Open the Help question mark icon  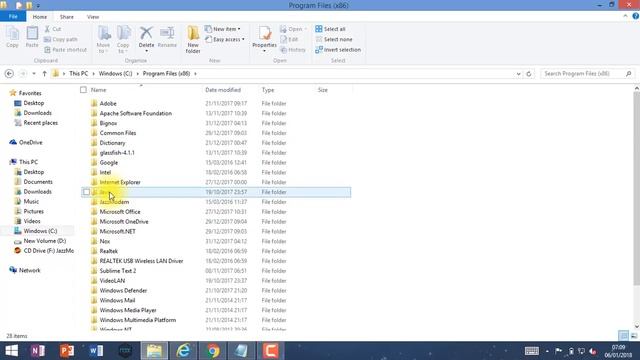click(636, 16)
